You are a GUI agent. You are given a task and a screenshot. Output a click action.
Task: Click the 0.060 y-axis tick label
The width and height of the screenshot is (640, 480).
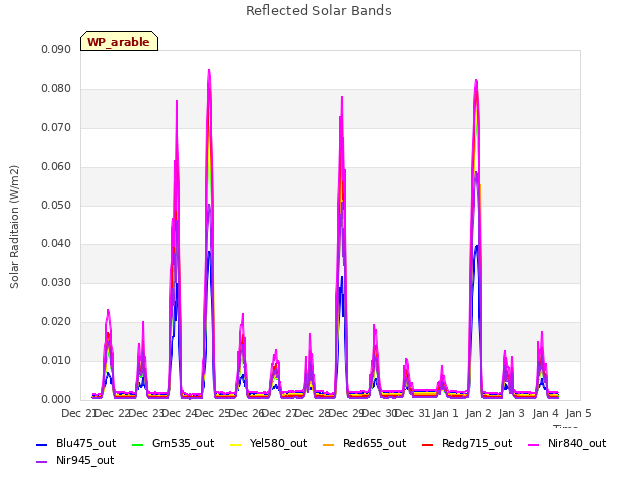(56, 167)
